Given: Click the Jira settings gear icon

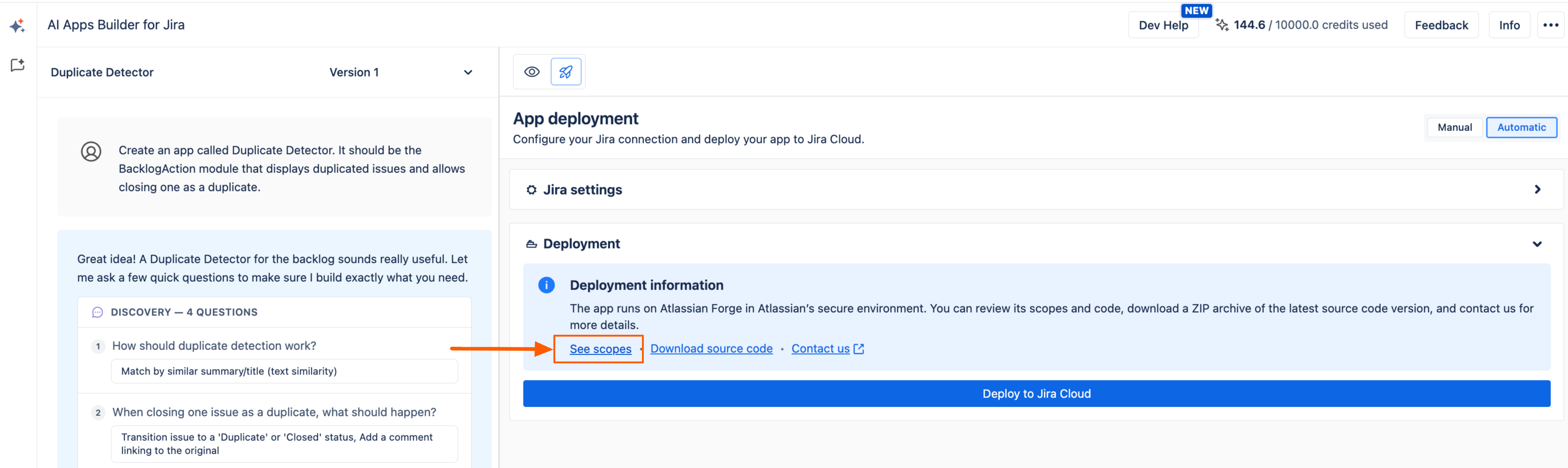Looking at the screenshot, I should (x=531, y=190).
